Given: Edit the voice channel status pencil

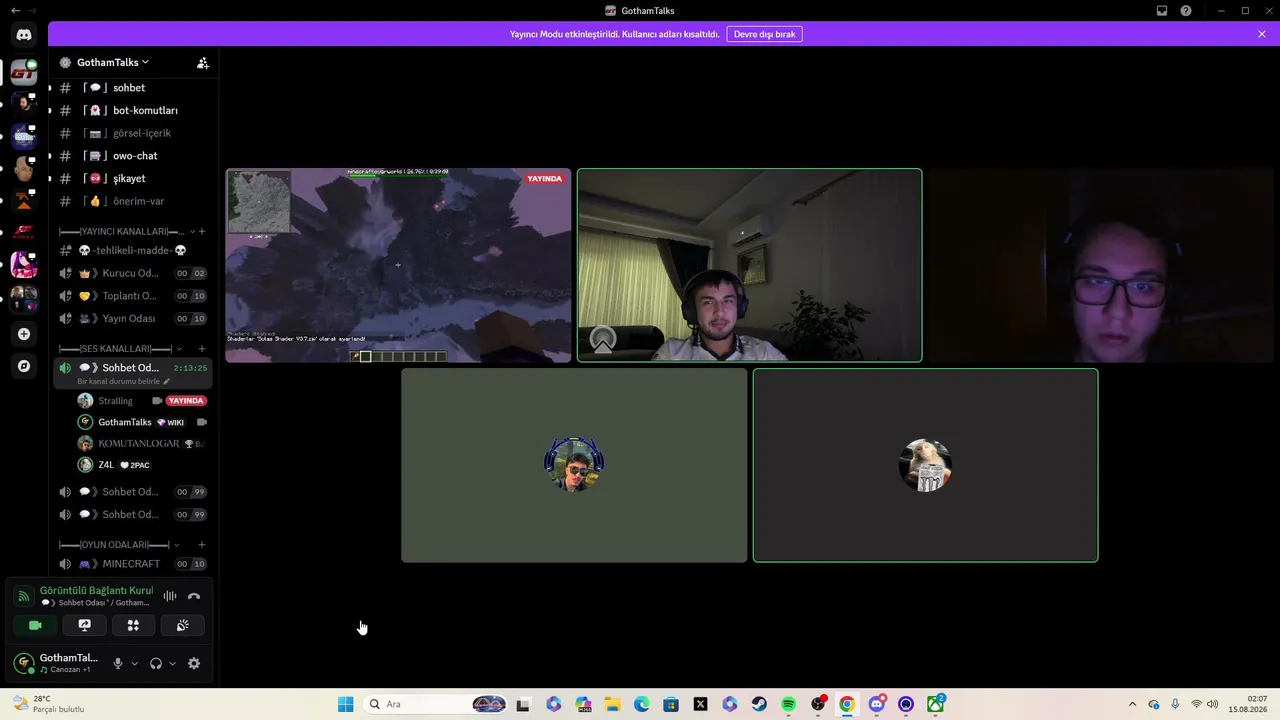Looking at the screenshot, I should (167, 382).
